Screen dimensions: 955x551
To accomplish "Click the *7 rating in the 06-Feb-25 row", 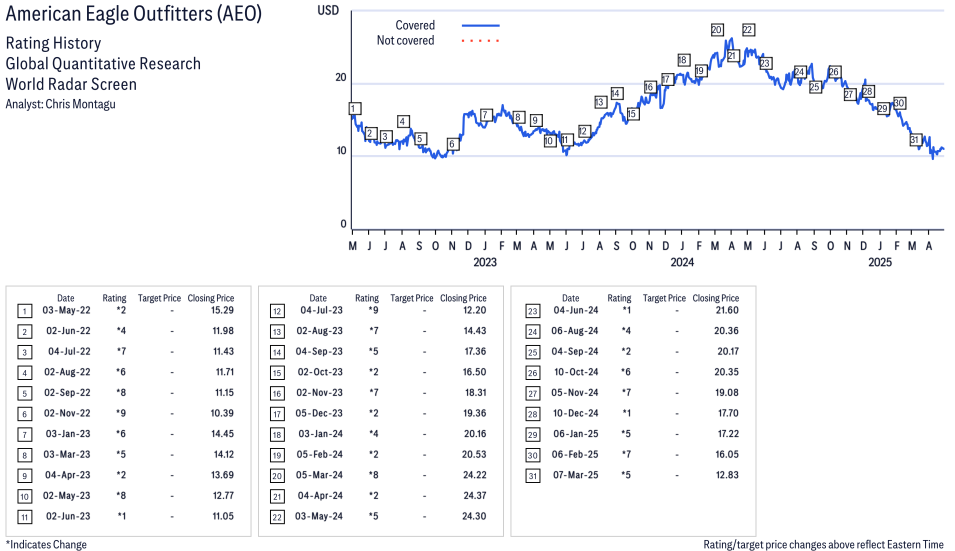I will (626, 454).
